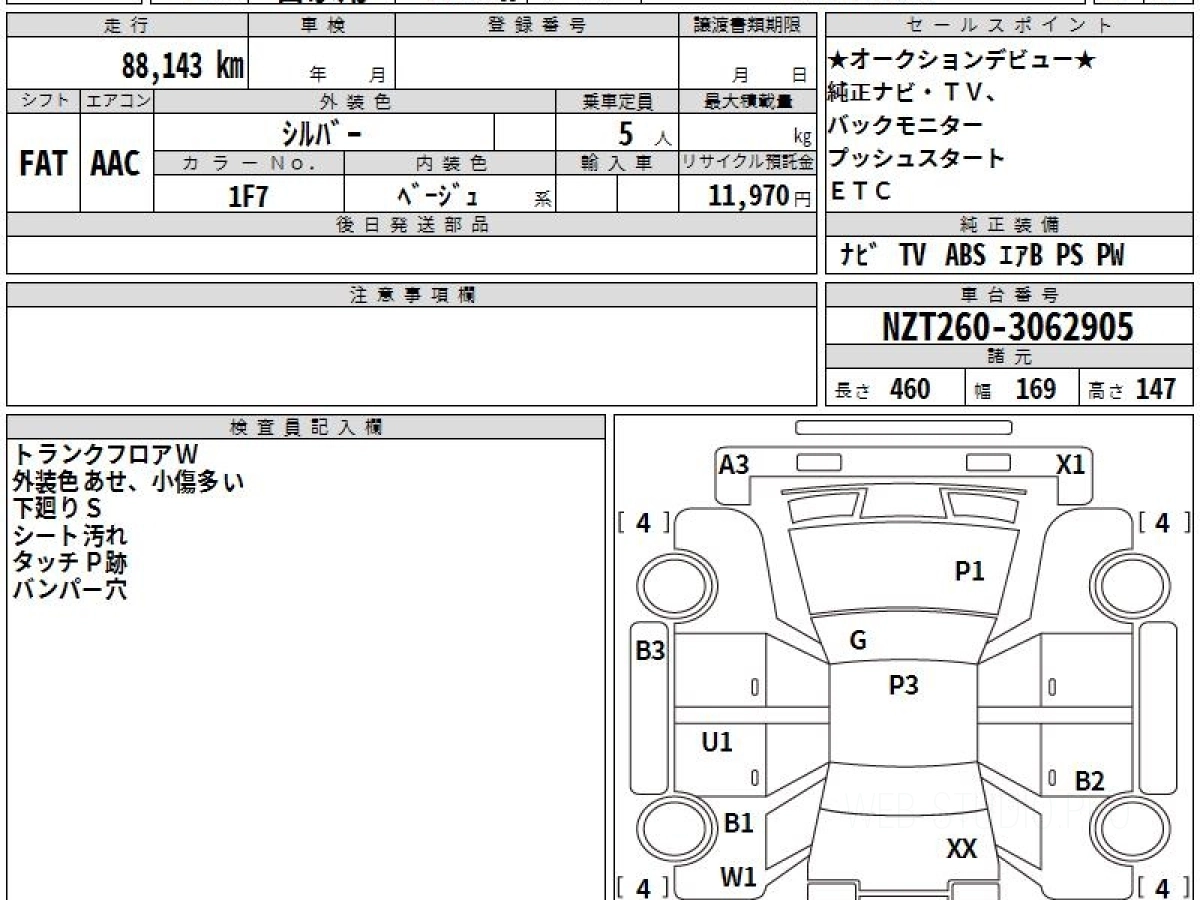Click the PS equipment label
Image resolution: width=1200 pixels, height=900 pixels.
tap(1069, 255)
